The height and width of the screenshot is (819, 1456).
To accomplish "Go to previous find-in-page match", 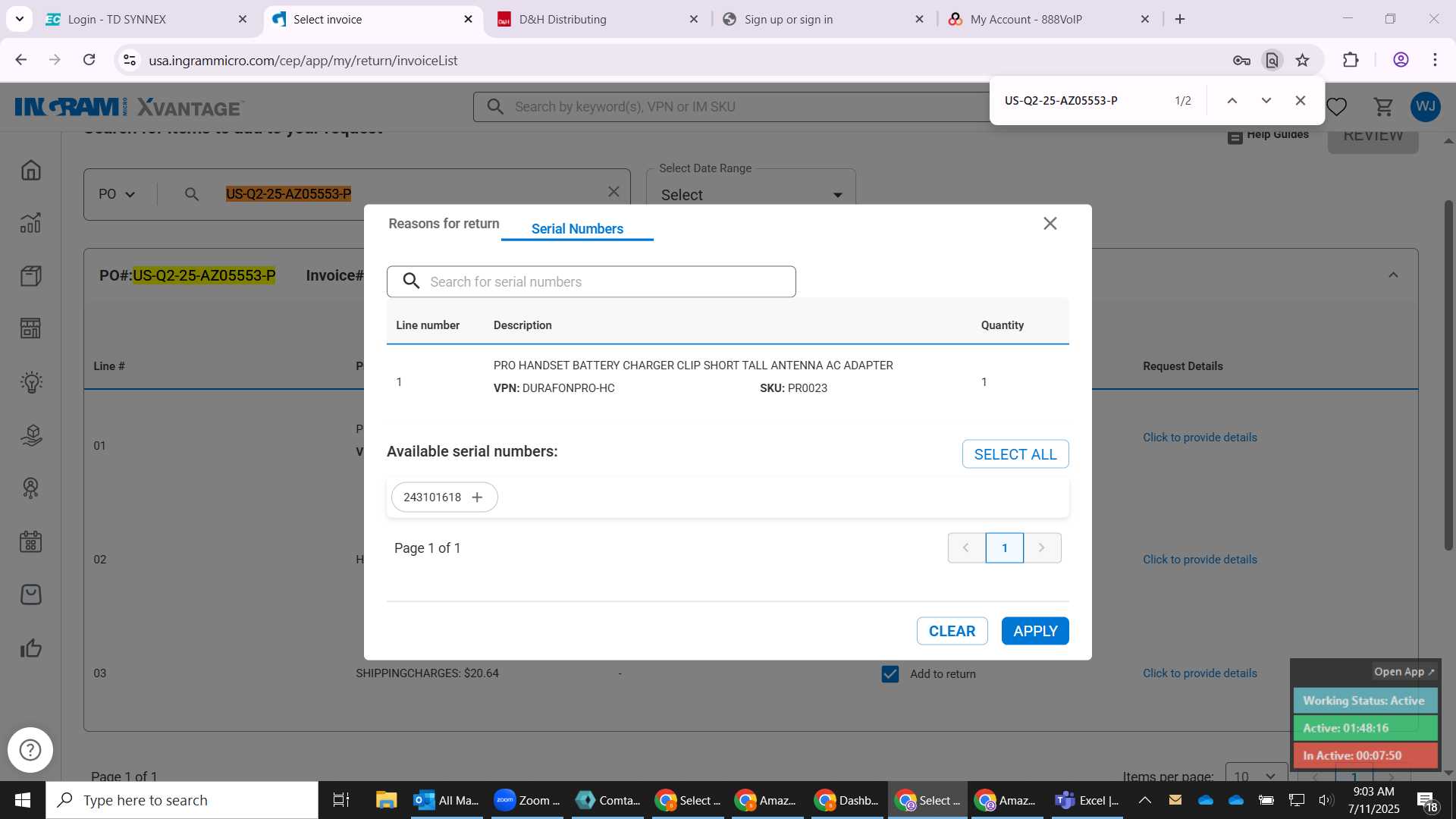I will point(1232,101).
